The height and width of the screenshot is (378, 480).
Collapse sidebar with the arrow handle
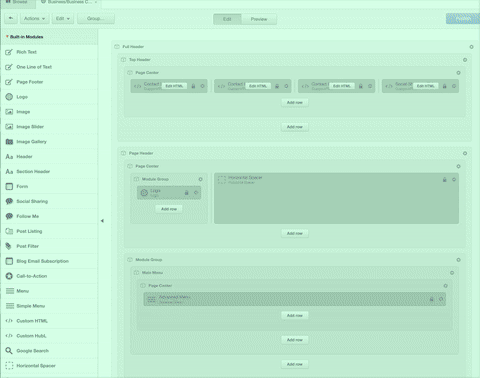102,221
